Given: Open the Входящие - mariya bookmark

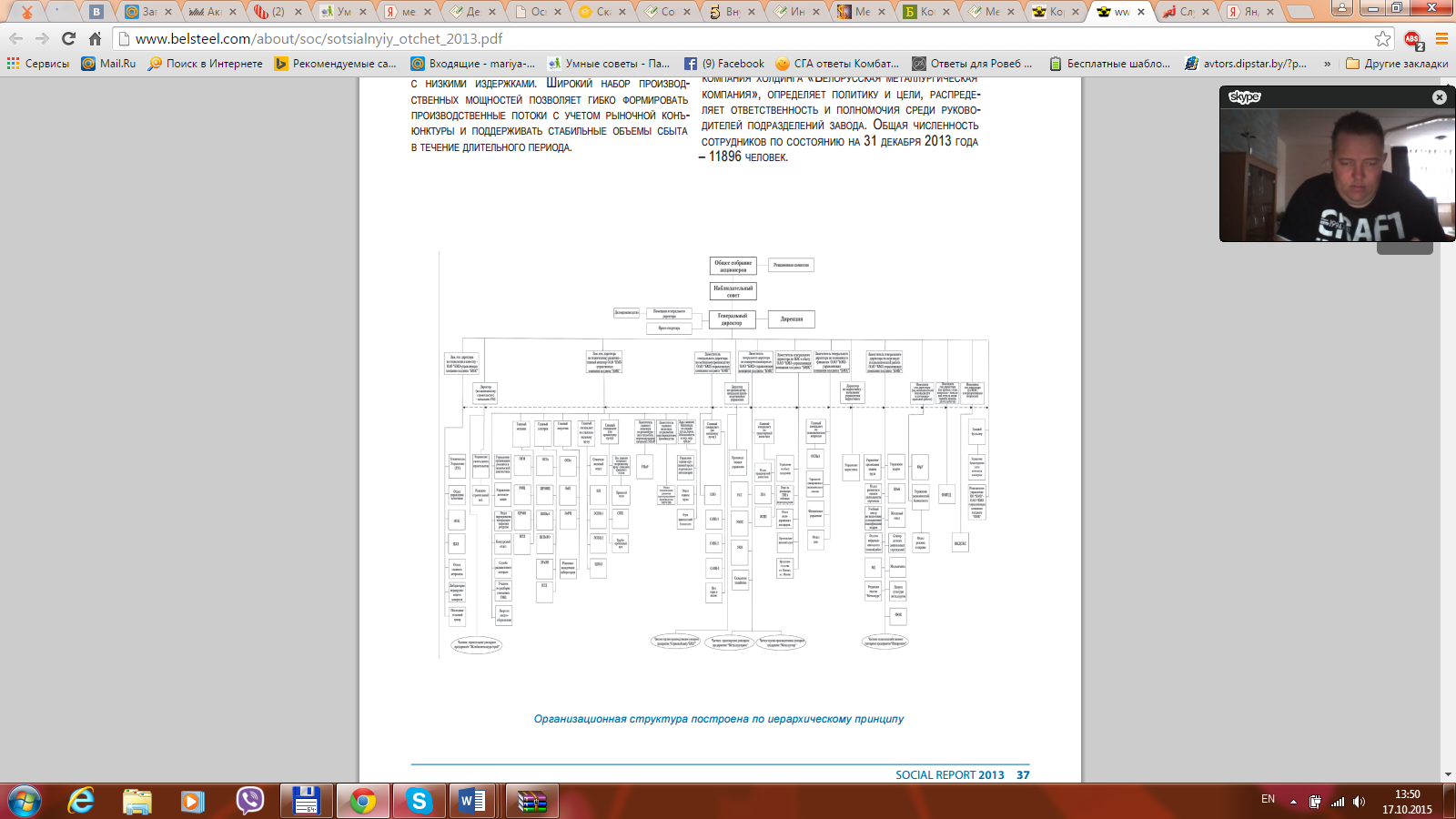Looking at the screenshot, I should 472,64.
